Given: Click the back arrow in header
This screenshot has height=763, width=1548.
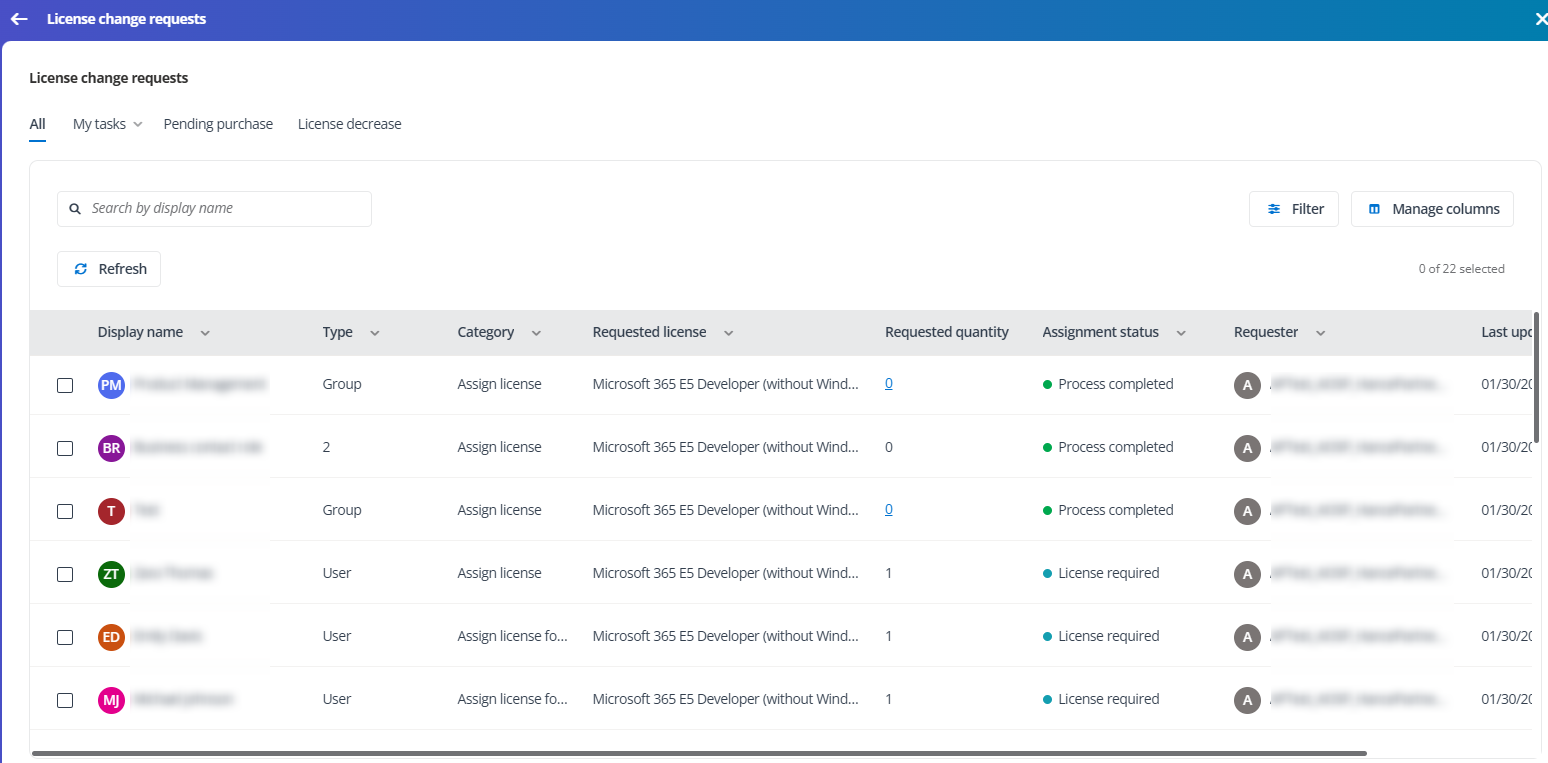Looking at the screenshot, I should [x=19, y=19].
